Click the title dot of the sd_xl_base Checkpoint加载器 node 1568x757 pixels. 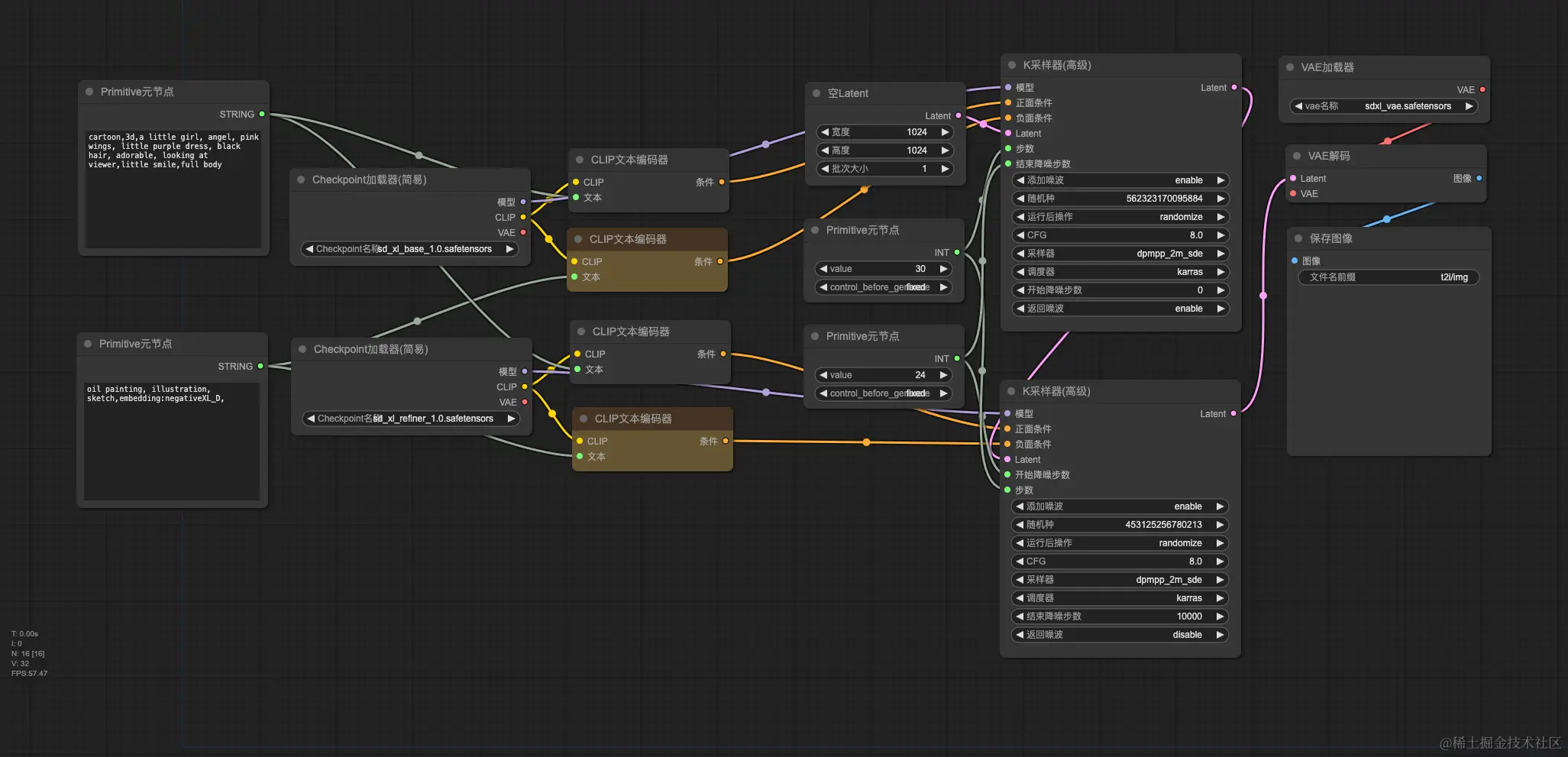click(x=301, y=180)
